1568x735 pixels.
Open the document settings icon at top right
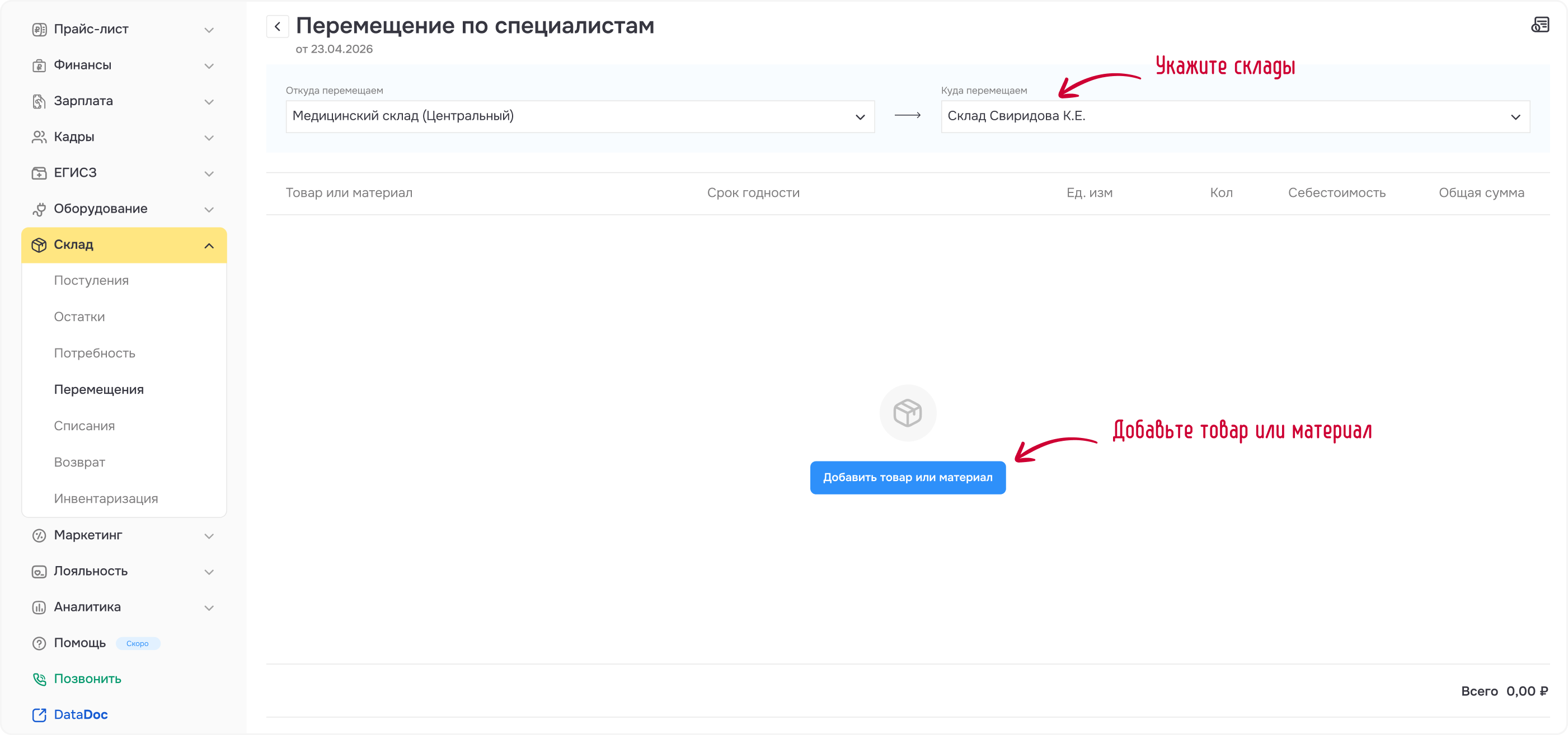pyautogui.click(x=1540, y=25)
